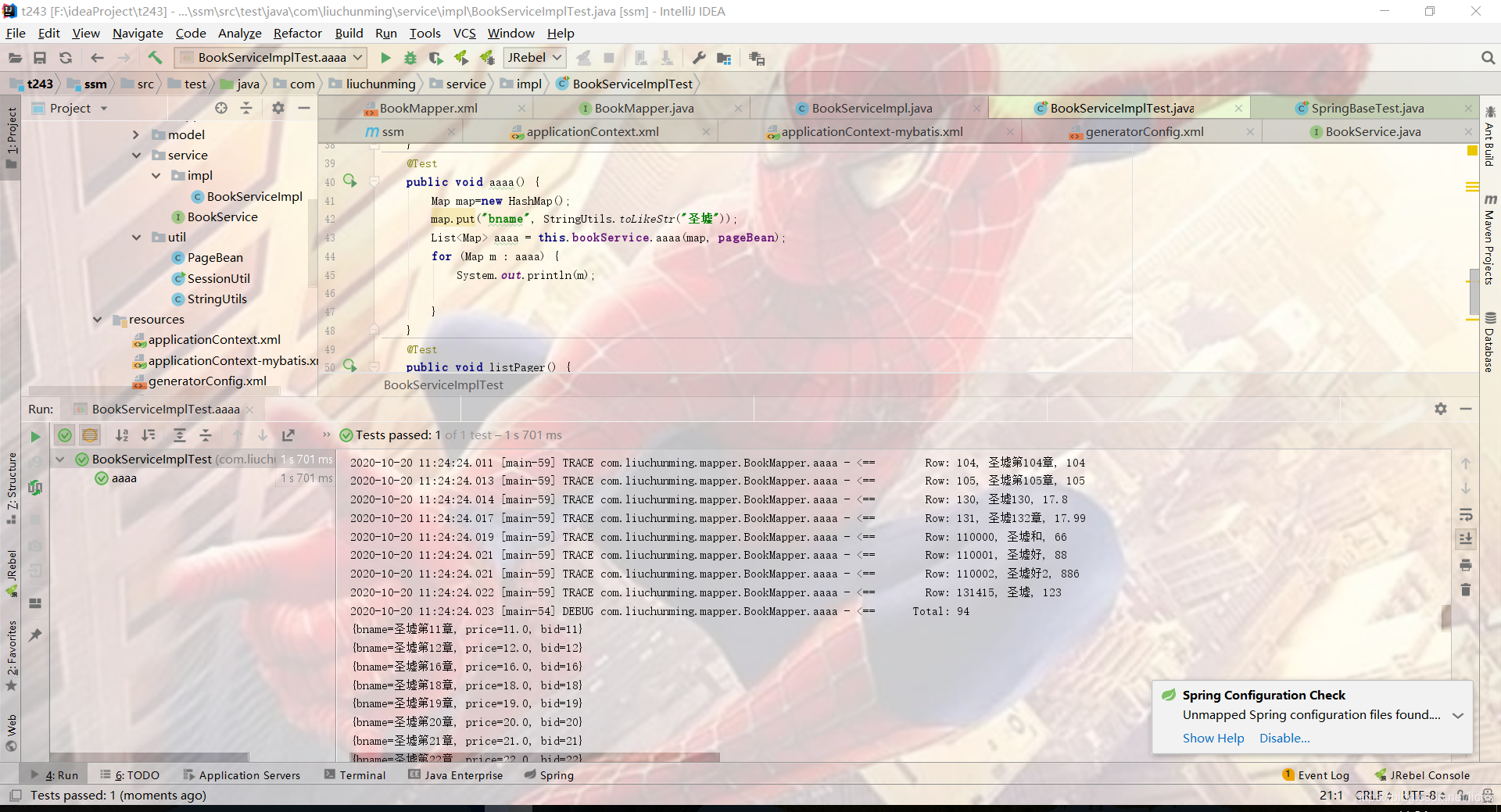The image size is (1501, 812).
Task: Expand the model folder in tree
Action: click(x=136, y=134)
